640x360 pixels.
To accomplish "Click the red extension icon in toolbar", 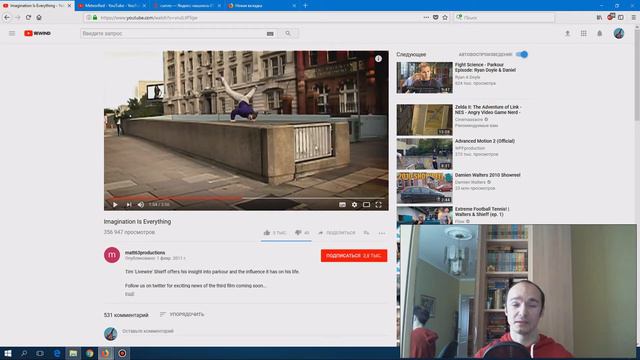I will pyautogui.click(x=611, y=17).
